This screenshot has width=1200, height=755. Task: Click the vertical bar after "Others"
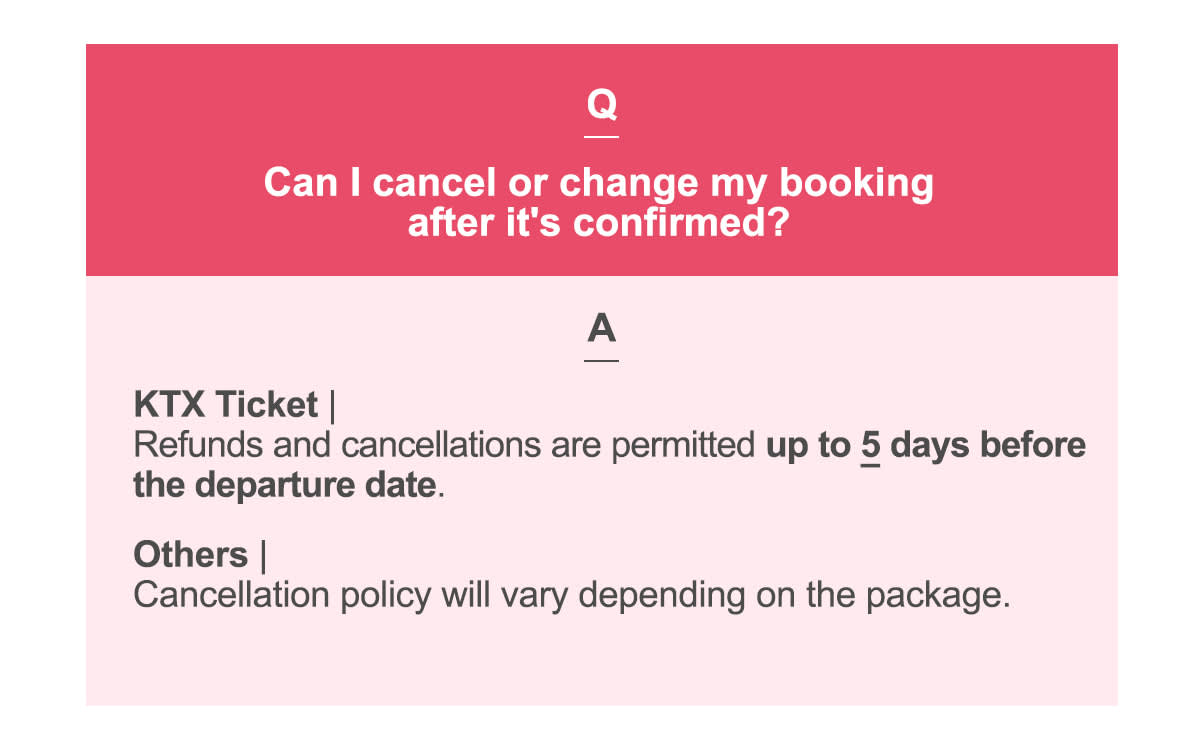coord(262,555)
